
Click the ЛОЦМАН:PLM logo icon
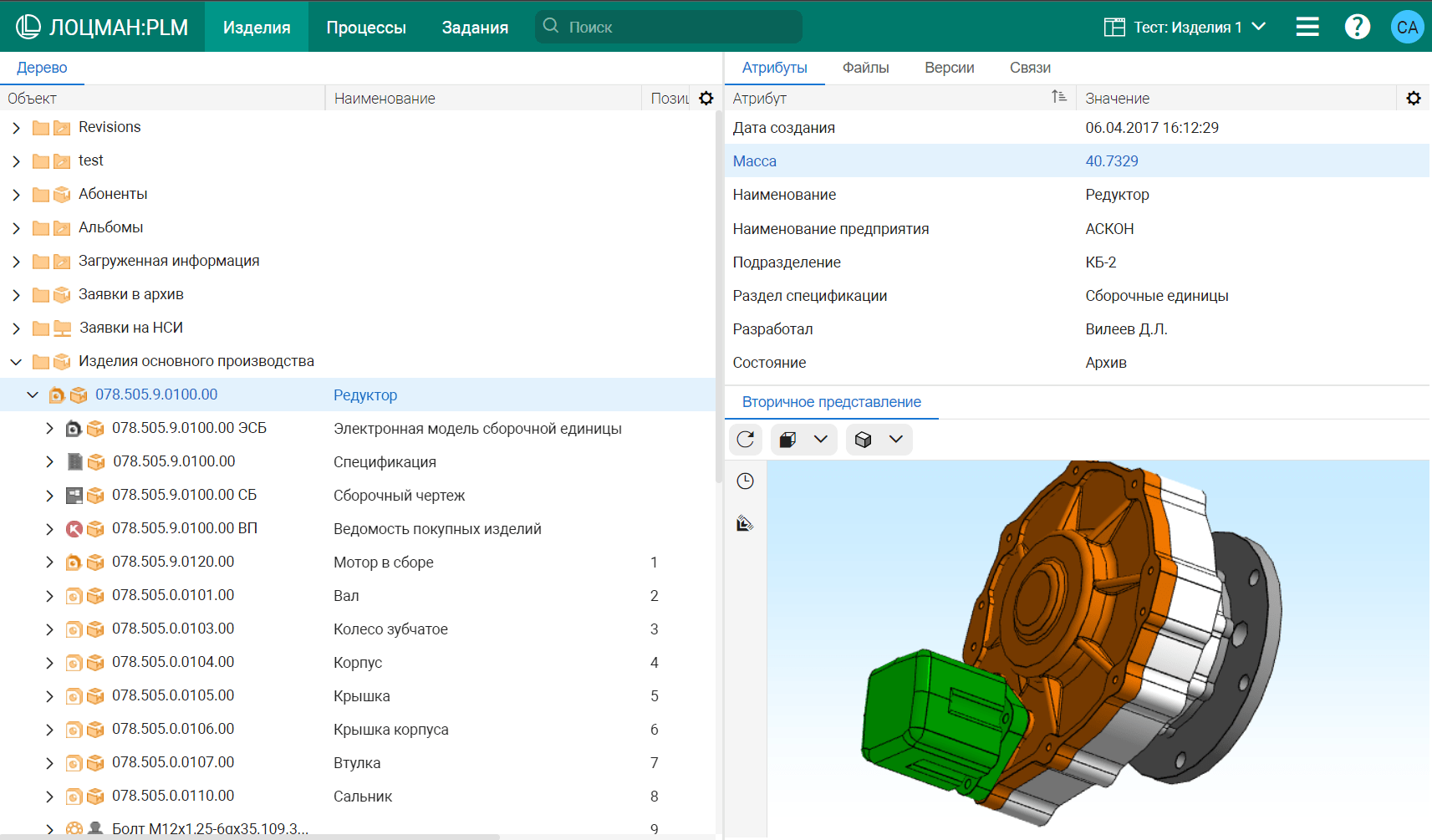point(28,27)
